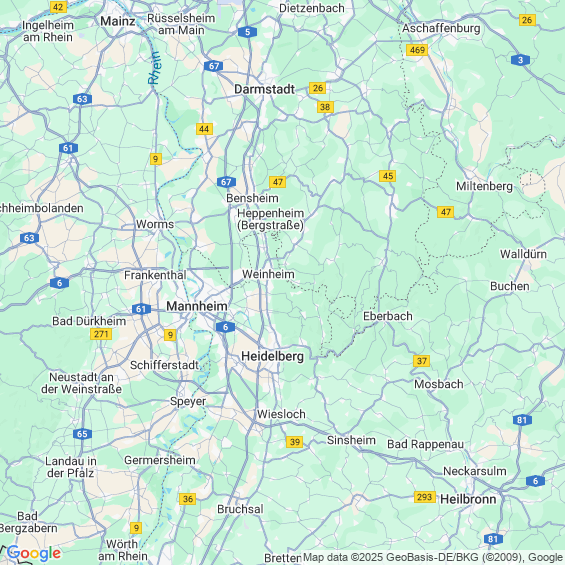
Task: Click the Rhein river label
Action: click(155, 68)
